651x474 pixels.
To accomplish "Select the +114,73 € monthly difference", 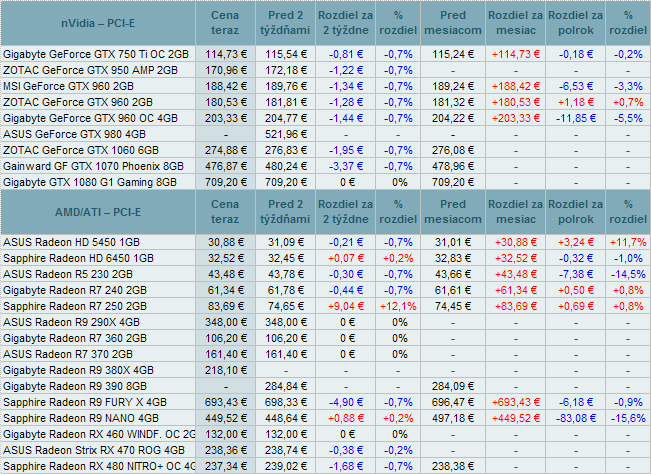I will (516, 54).
